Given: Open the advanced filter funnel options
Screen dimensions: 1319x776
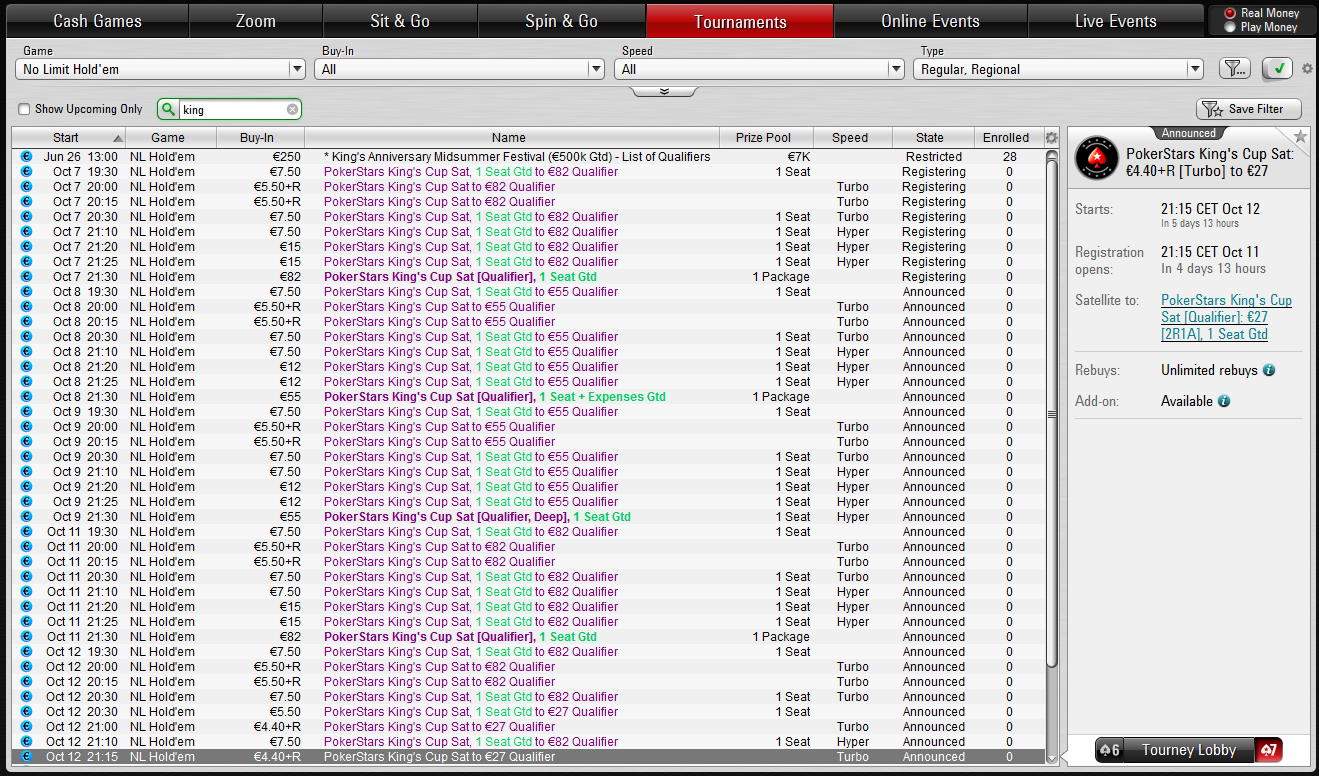Looking at the screenshot, I should tap(1234, 69).
